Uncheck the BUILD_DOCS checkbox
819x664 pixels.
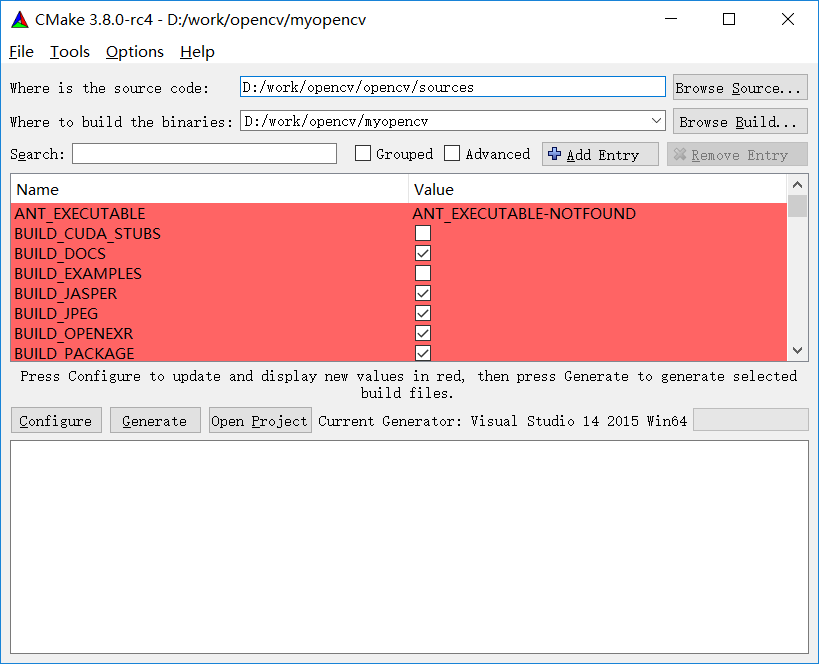[x=423, y=253]
